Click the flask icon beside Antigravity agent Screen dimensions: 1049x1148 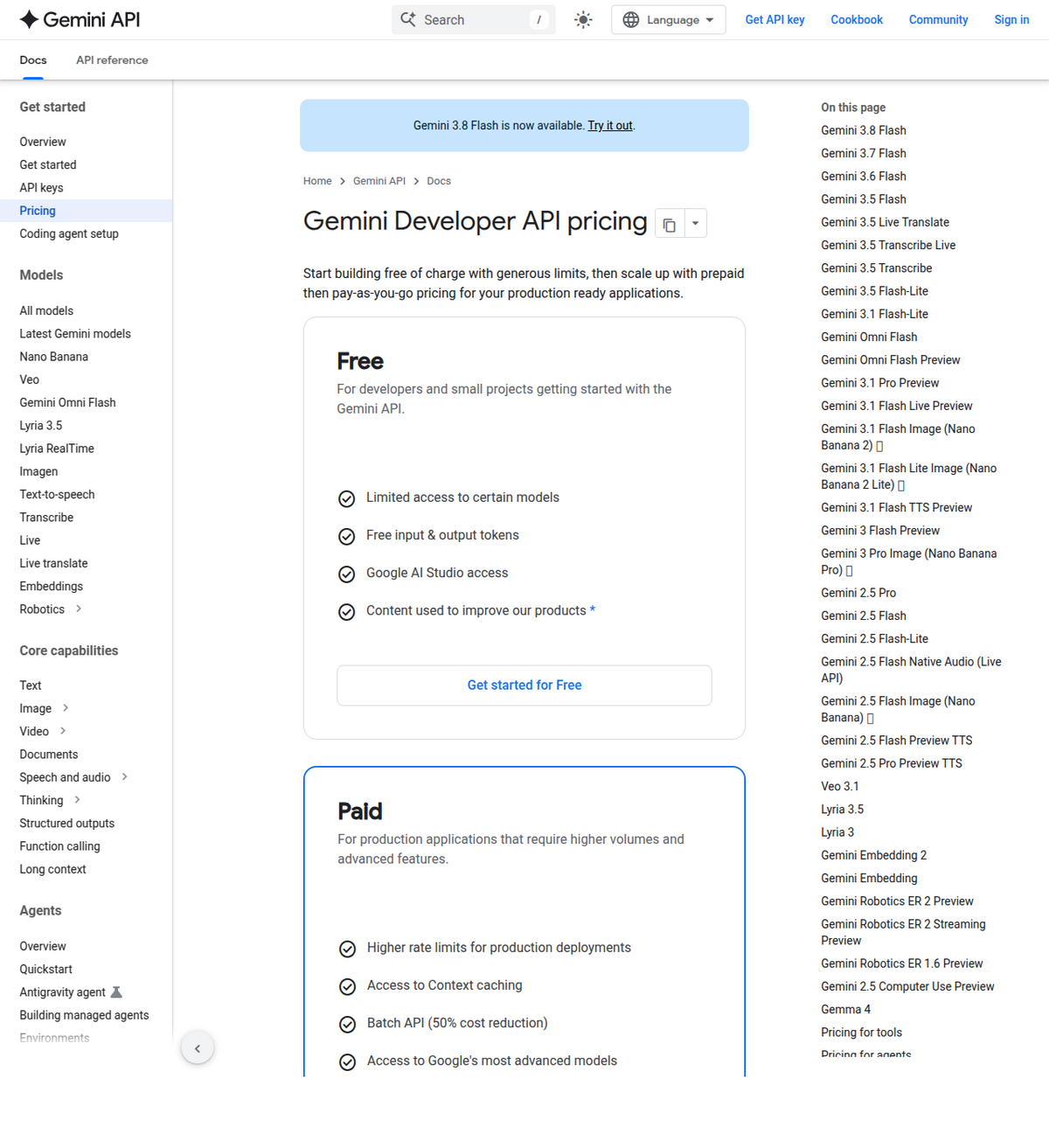tap(116, 991)
